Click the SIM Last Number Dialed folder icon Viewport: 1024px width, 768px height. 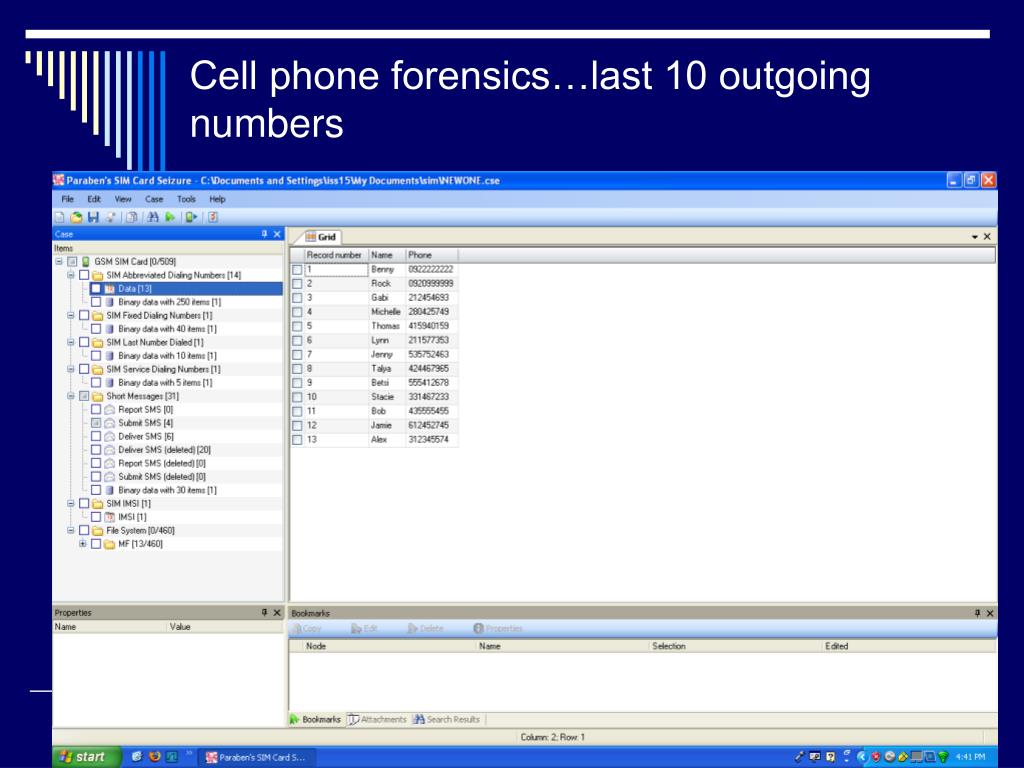(x=98, y=342)
